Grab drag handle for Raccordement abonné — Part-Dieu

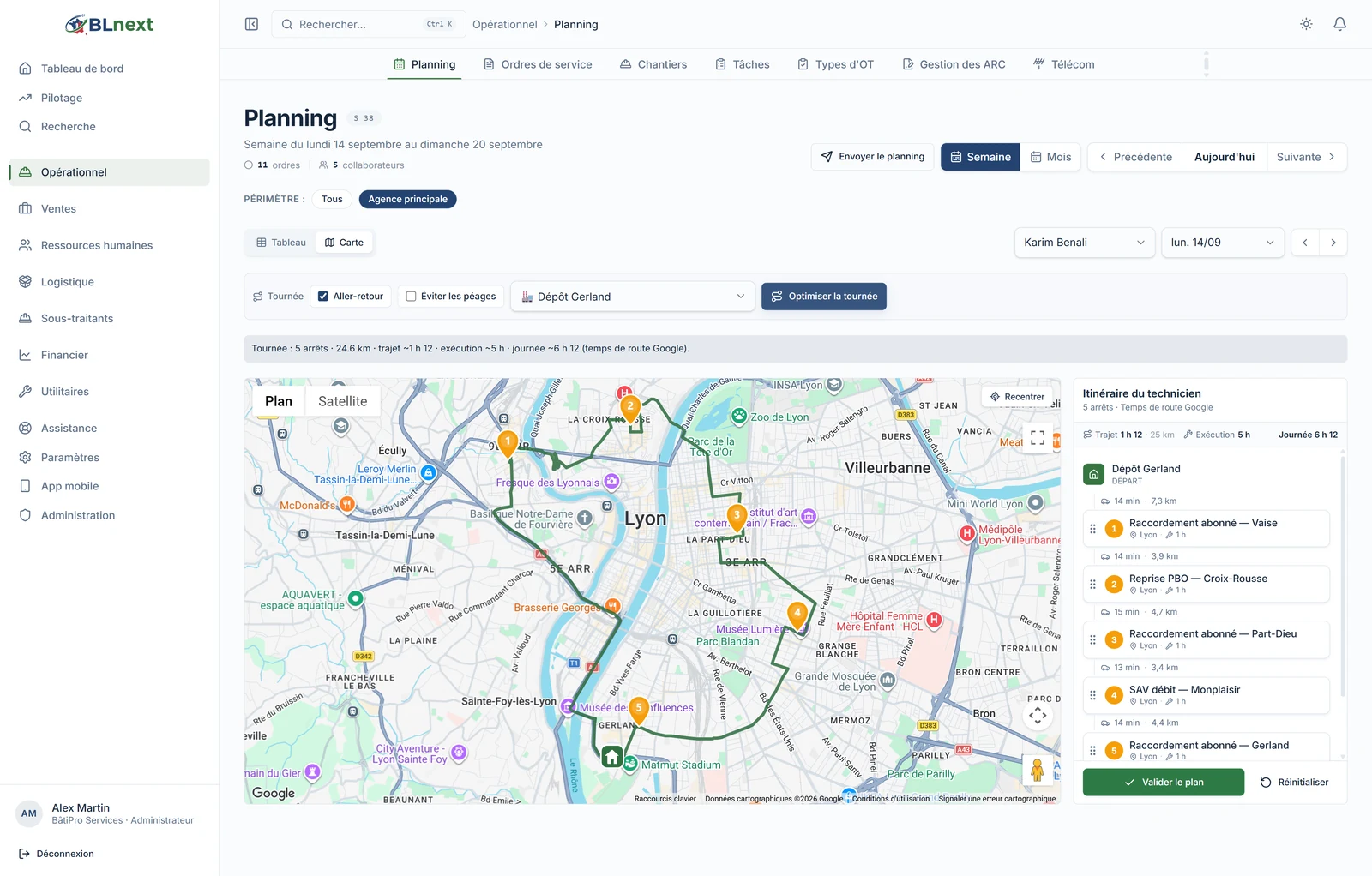[x=1092, y=639]
